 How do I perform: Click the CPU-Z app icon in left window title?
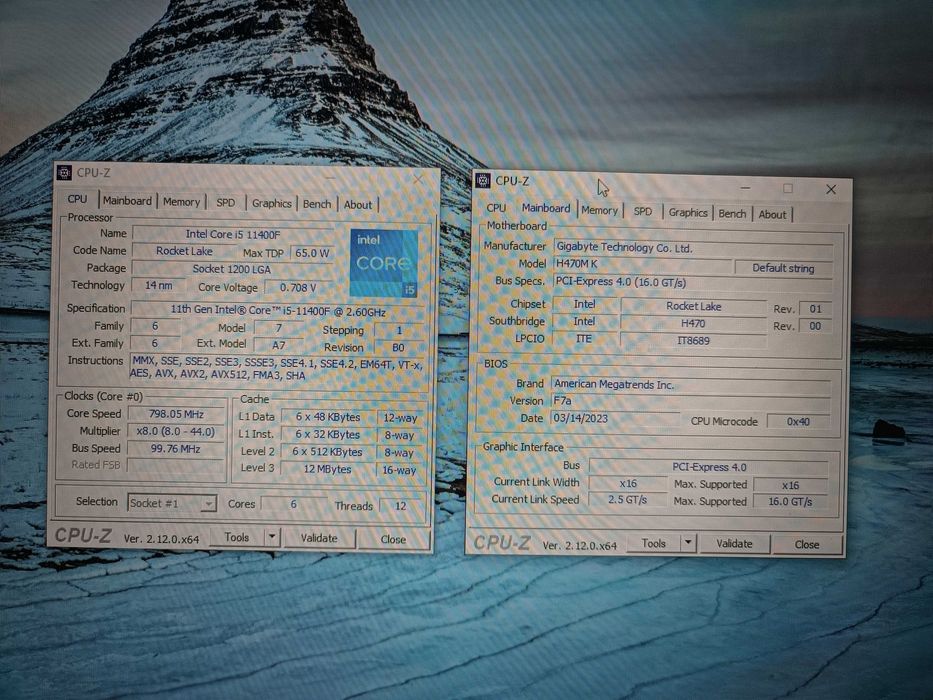[x=64, y=173]
